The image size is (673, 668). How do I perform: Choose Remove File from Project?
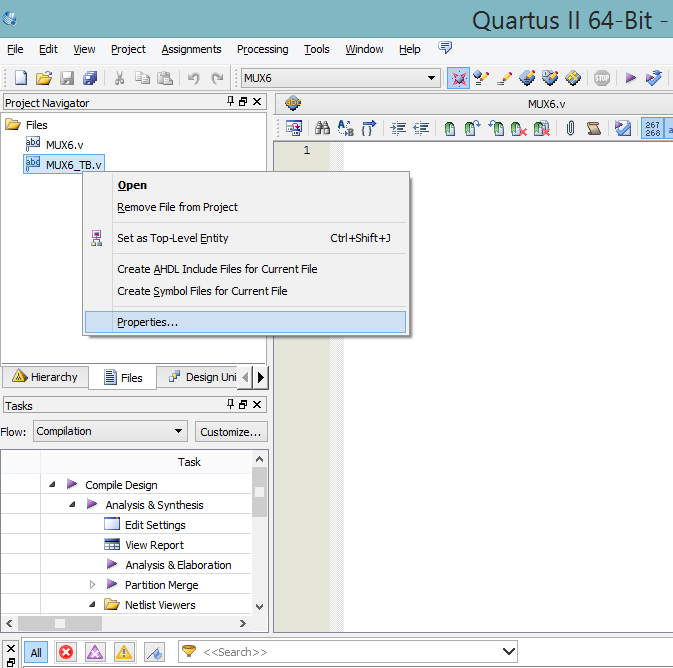pos(245,207)
